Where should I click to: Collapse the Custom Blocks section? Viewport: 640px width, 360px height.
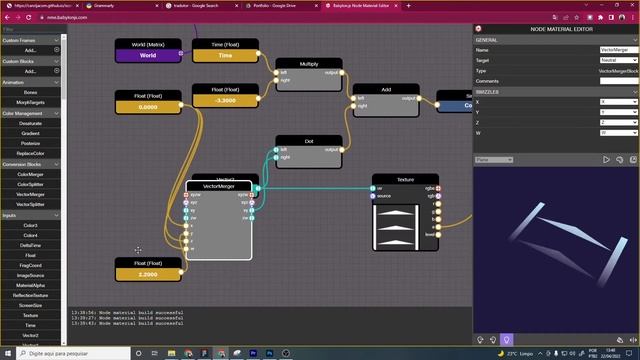pyautogui.click(x=56, y=61)
